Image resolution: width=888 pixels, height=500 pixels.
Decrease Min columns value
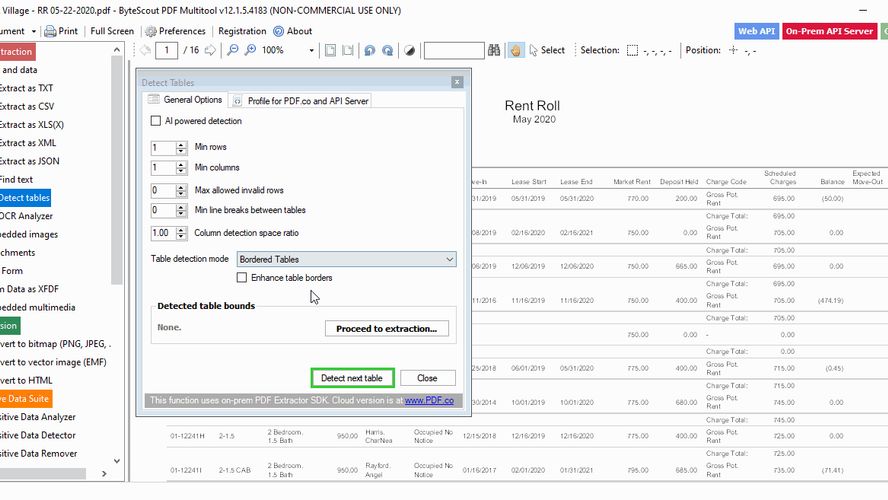click(x=181, y=172)
